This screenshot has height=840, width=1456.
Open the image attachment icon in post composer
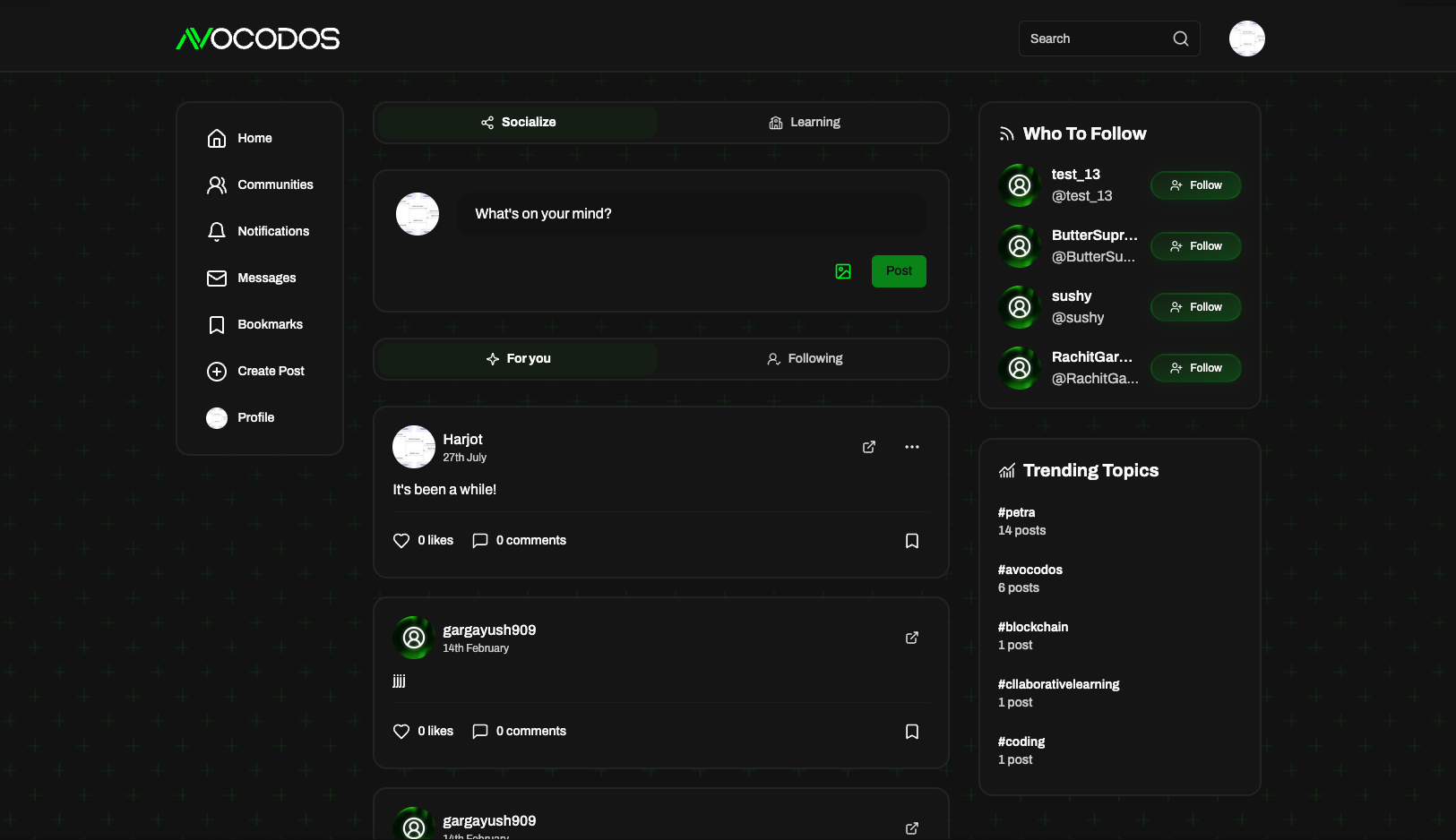click(842, 270)
